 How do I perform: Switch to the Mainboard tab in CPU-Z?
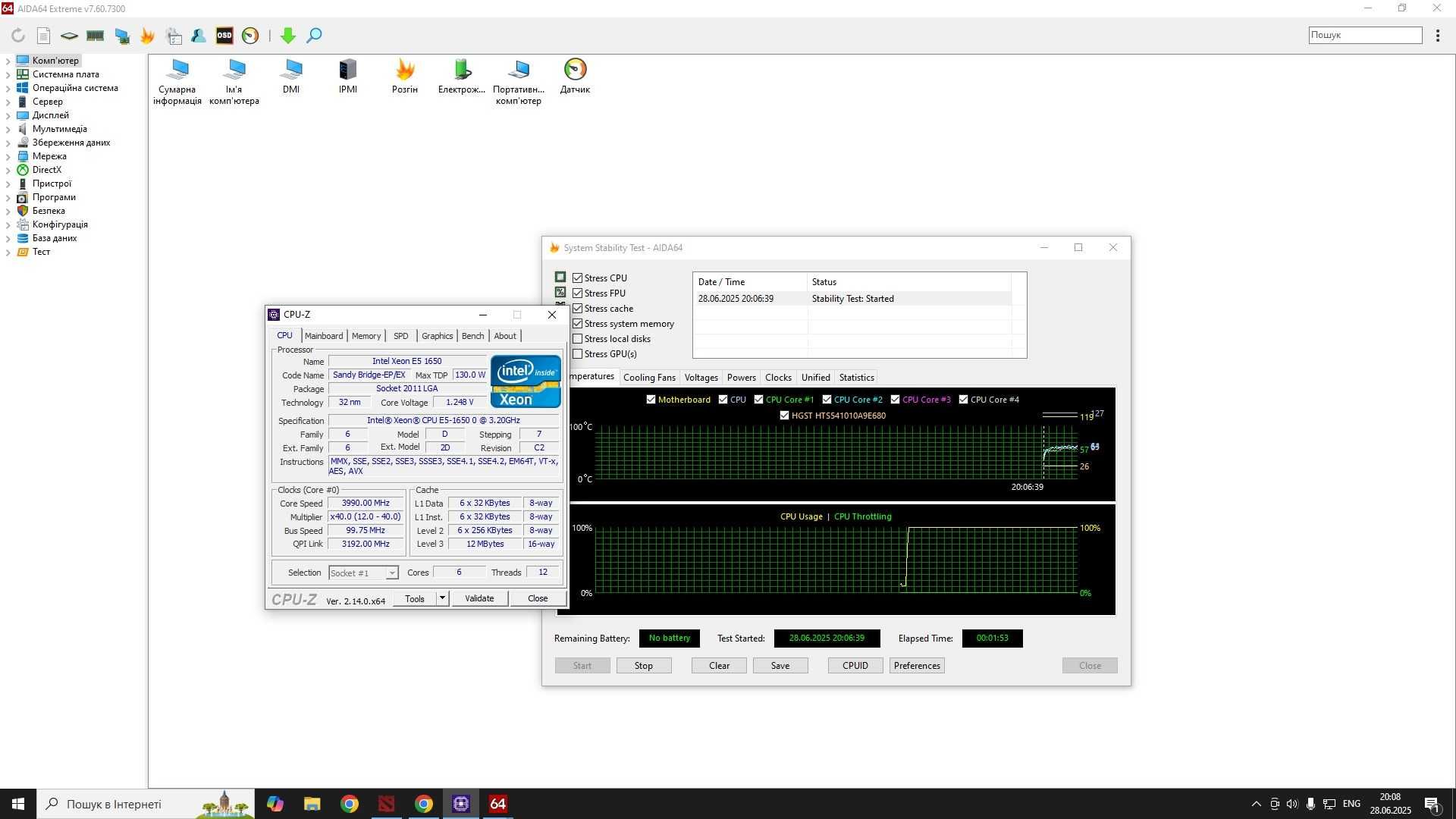tap(324, 336)
